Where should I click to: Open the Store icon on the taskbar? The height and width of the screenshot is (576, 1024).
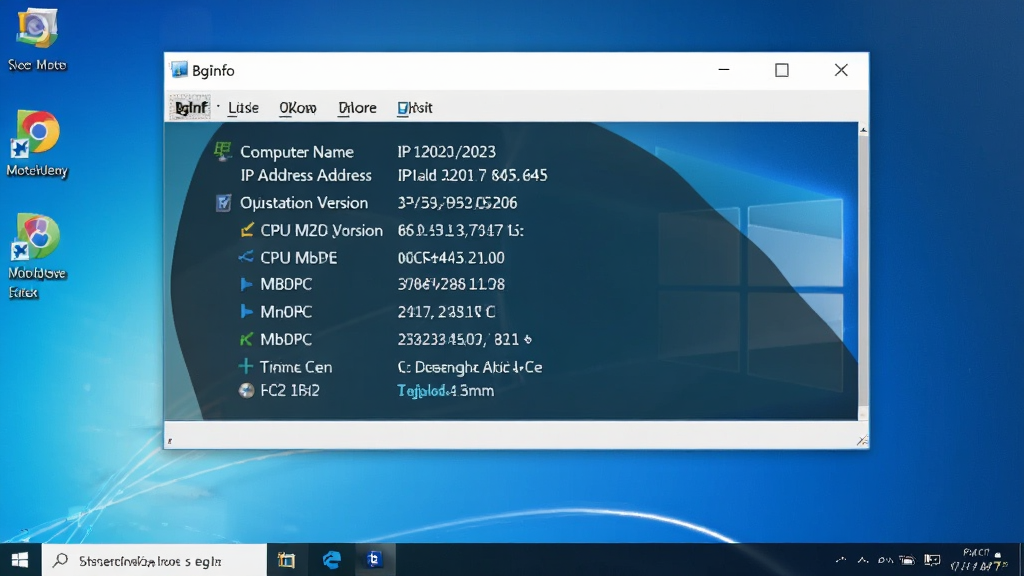tap(374, 560)
